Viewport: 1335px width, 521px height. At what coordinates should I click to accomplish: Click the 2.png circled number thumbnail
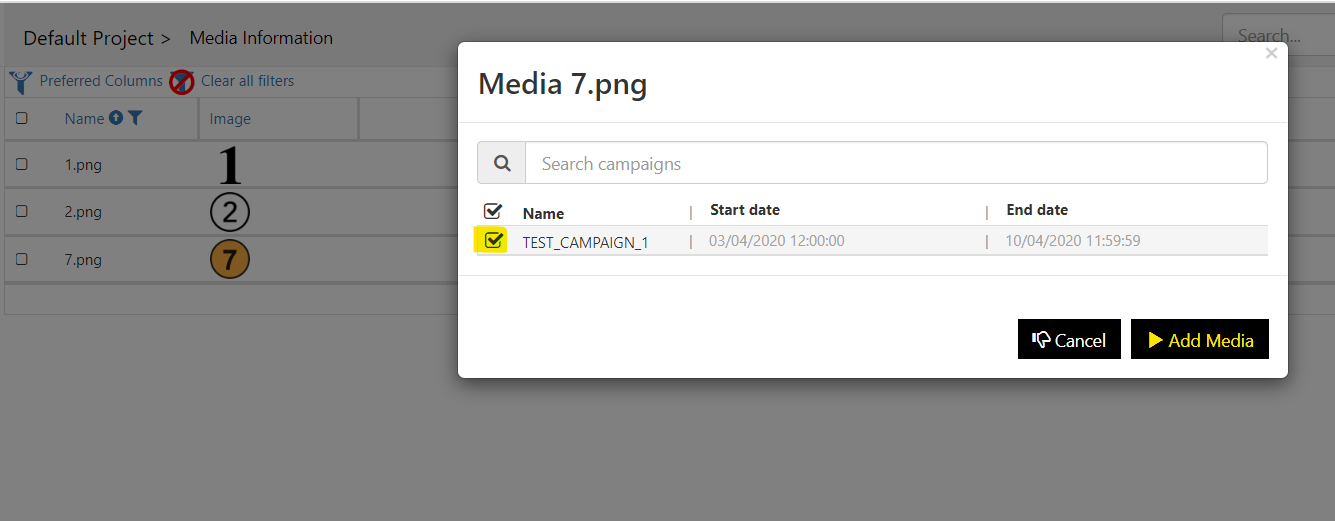tap(229, 212)
